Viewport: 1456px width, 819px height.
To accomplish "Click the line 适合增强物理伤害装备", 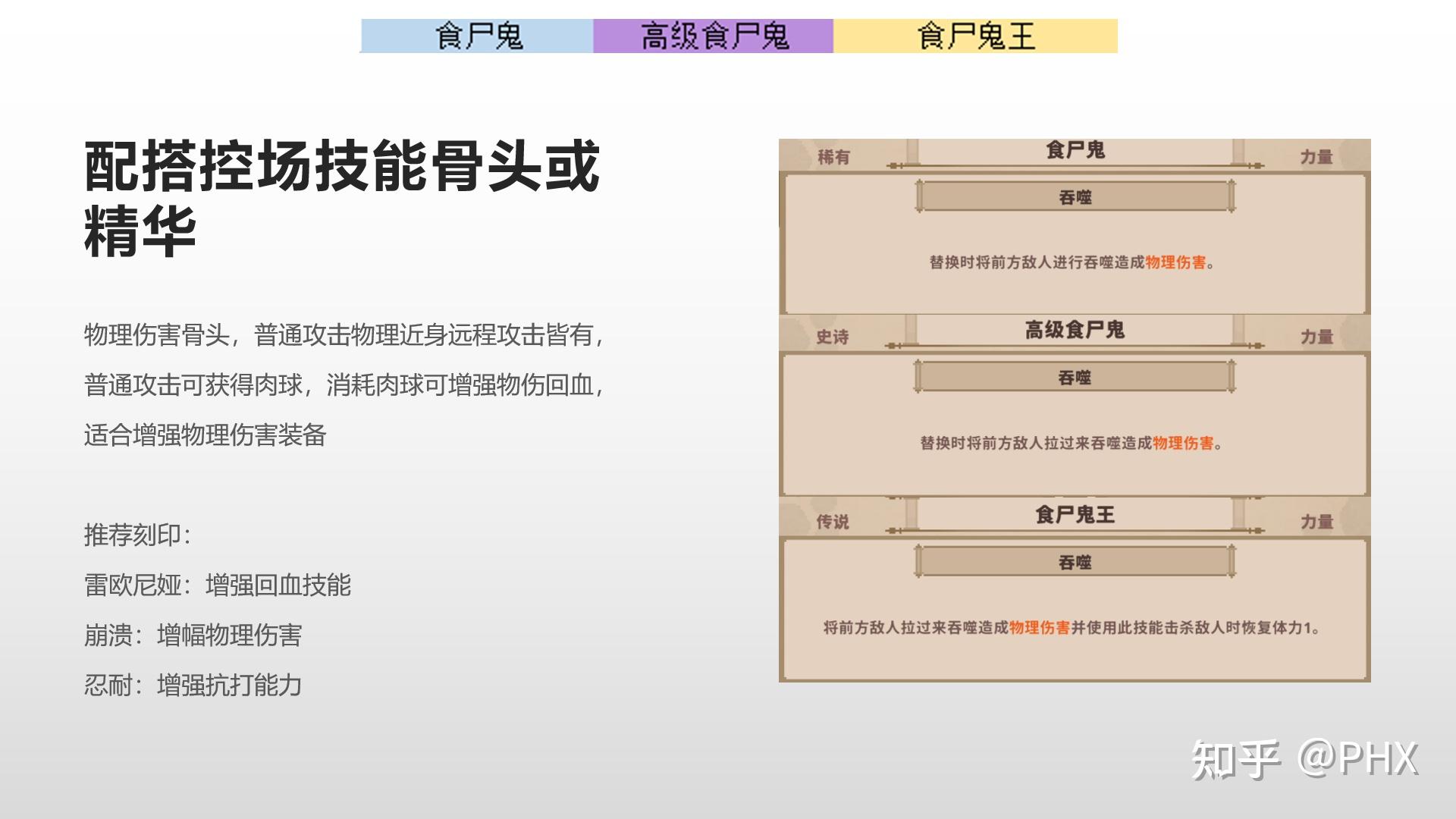I will (x=205, y=435).
